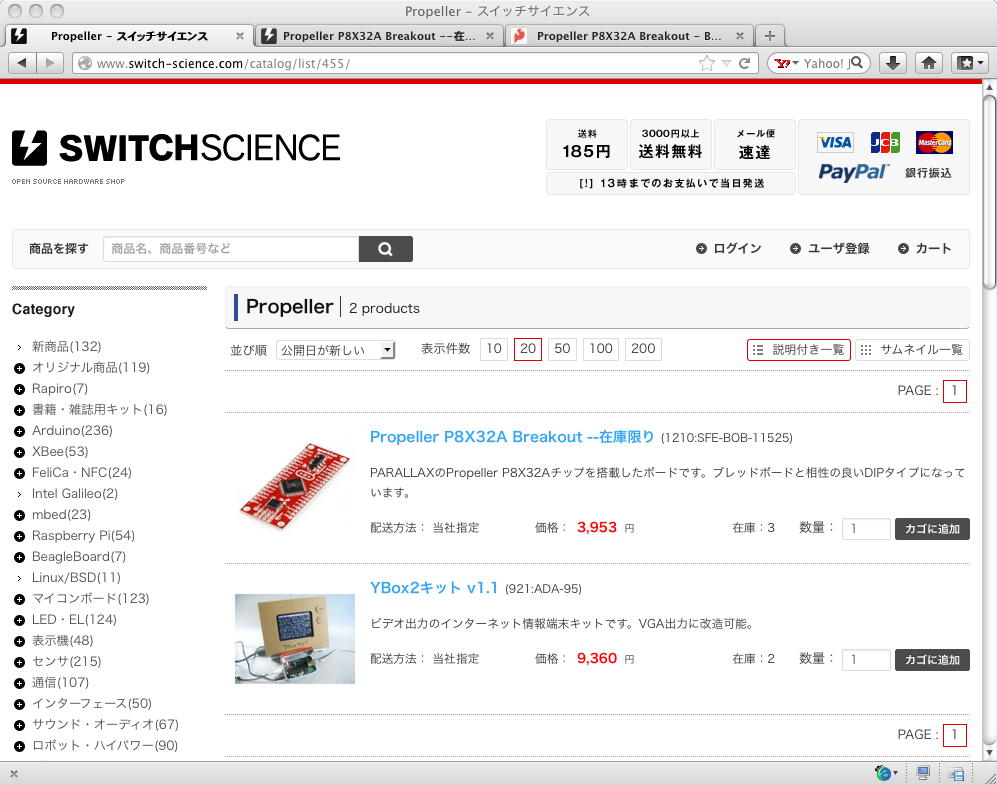Open the YBox2 kit product thumbnail
Viewport: 997px width, 785px height.
(294, 639)
